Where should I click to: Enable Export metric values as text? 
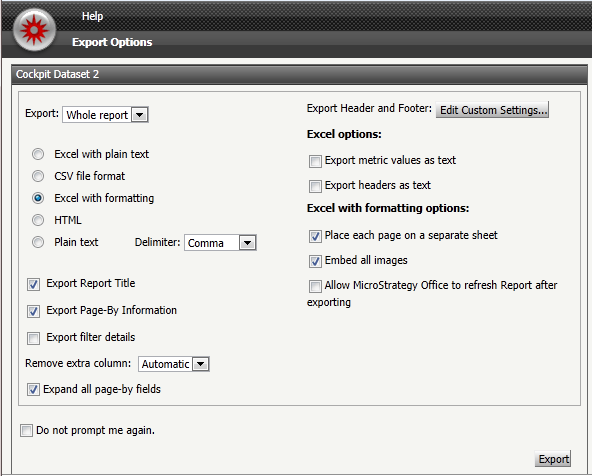pos(315,161)
